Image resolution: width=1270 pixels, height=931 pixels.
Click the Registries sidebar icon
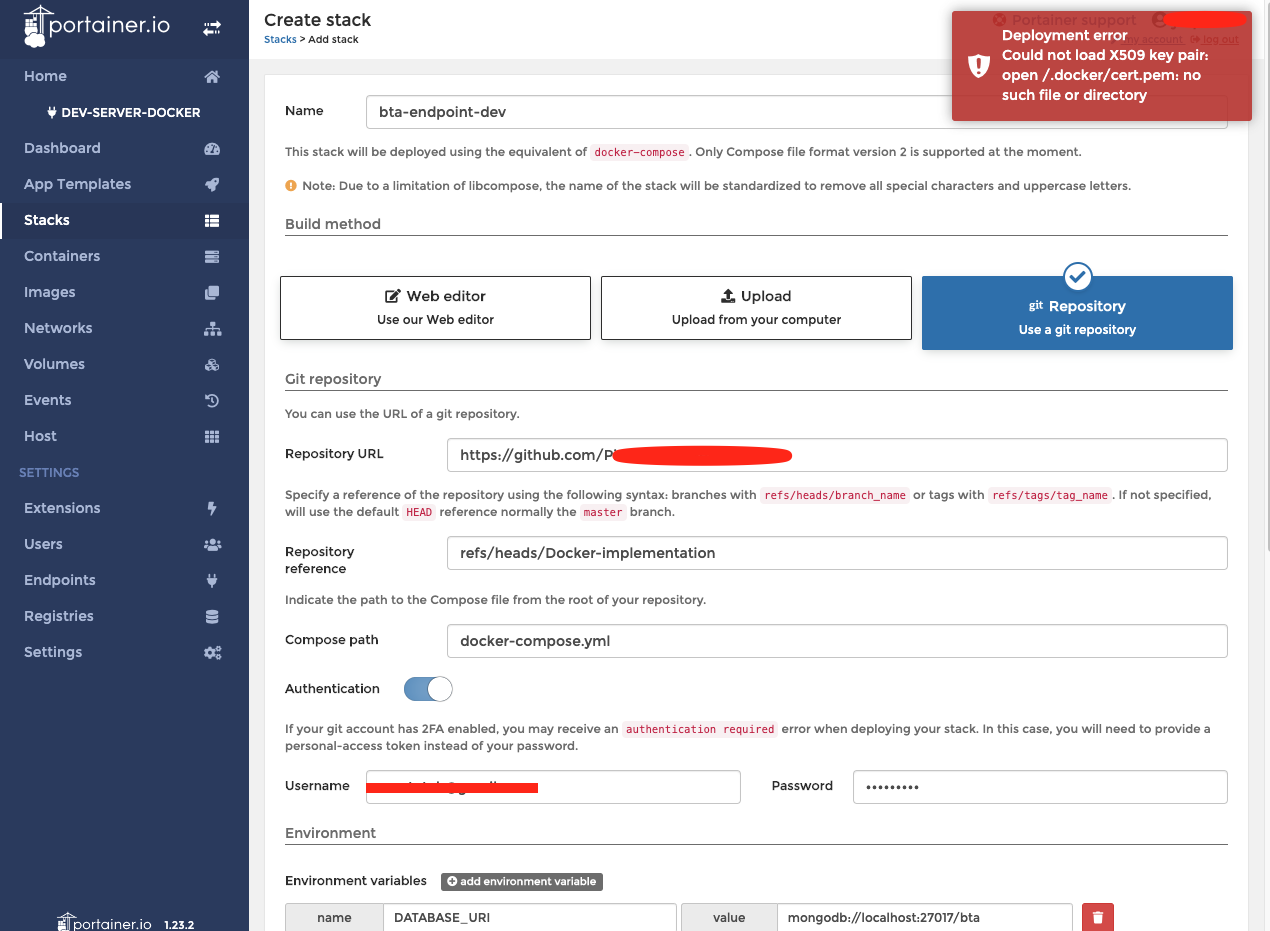point(211,616)
